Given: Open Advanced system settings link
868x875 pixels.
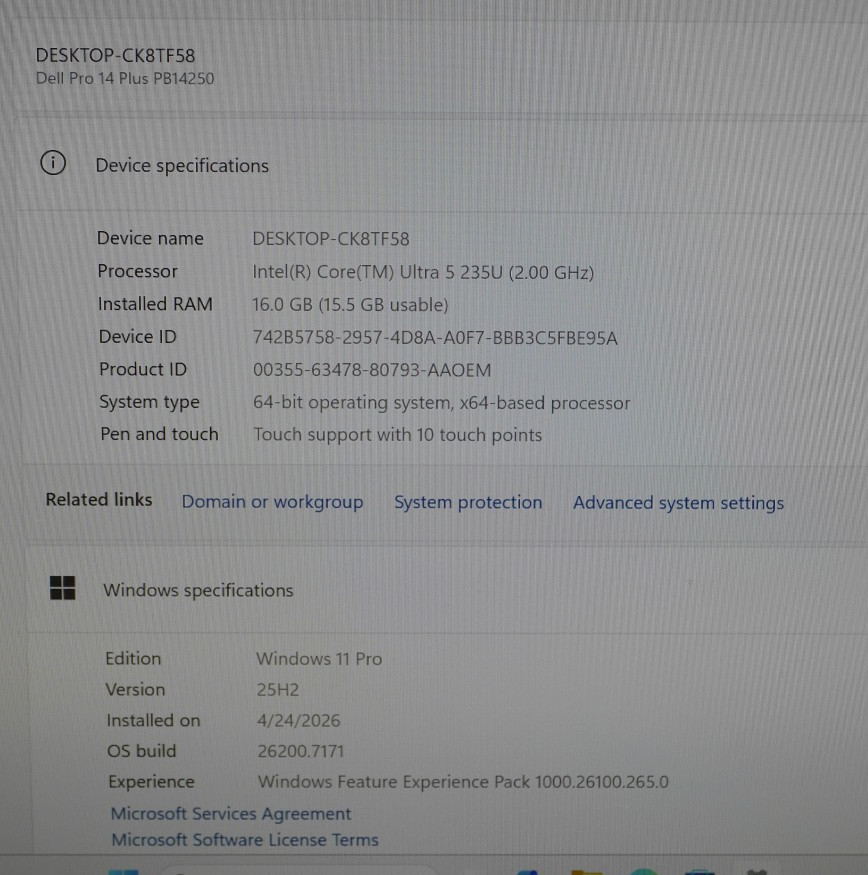Looking at the screenshot, I should coord(678,503).
